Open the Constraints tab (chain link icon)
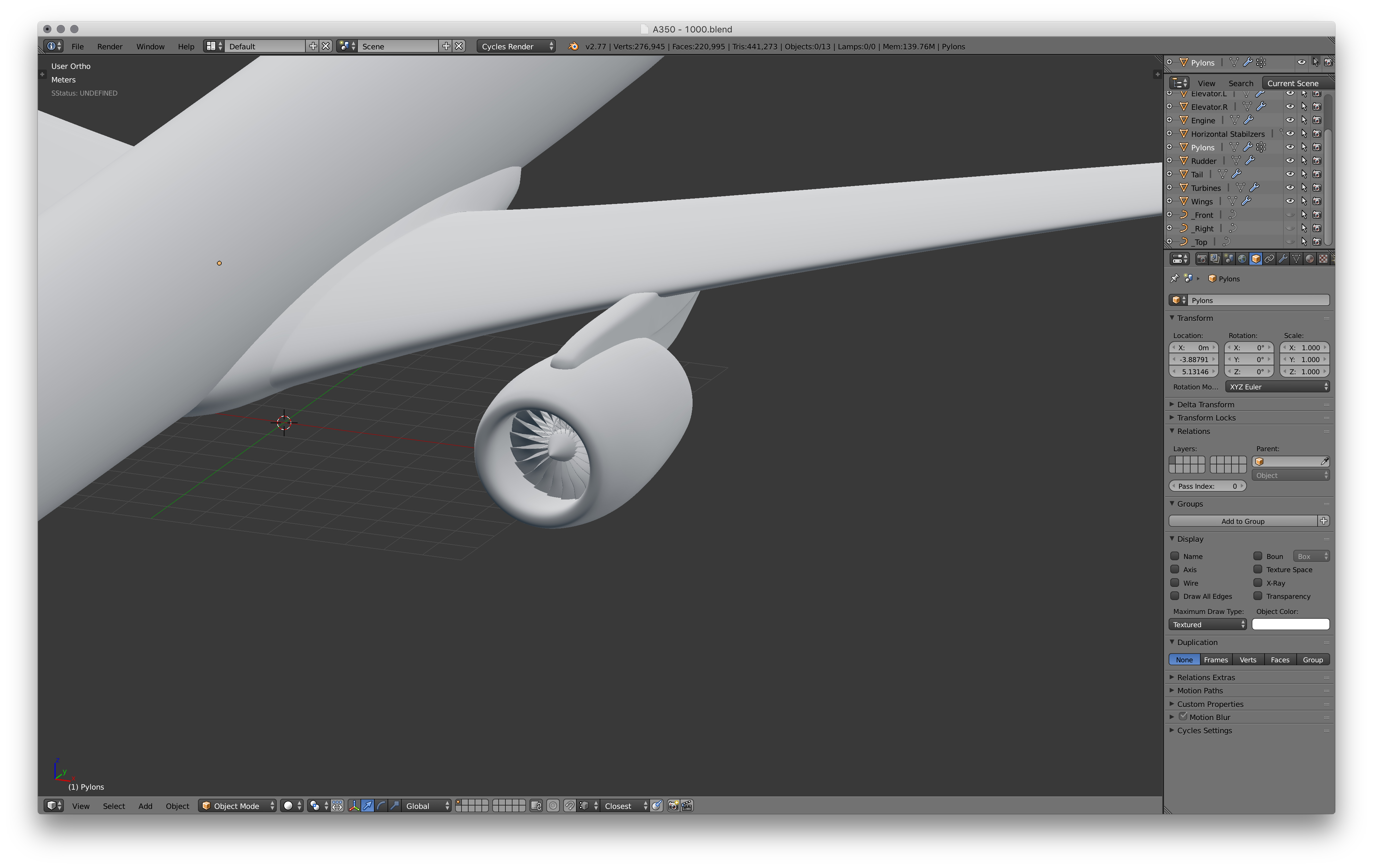The height and width of the screenshot is (868, 1373). [1269, 259]
